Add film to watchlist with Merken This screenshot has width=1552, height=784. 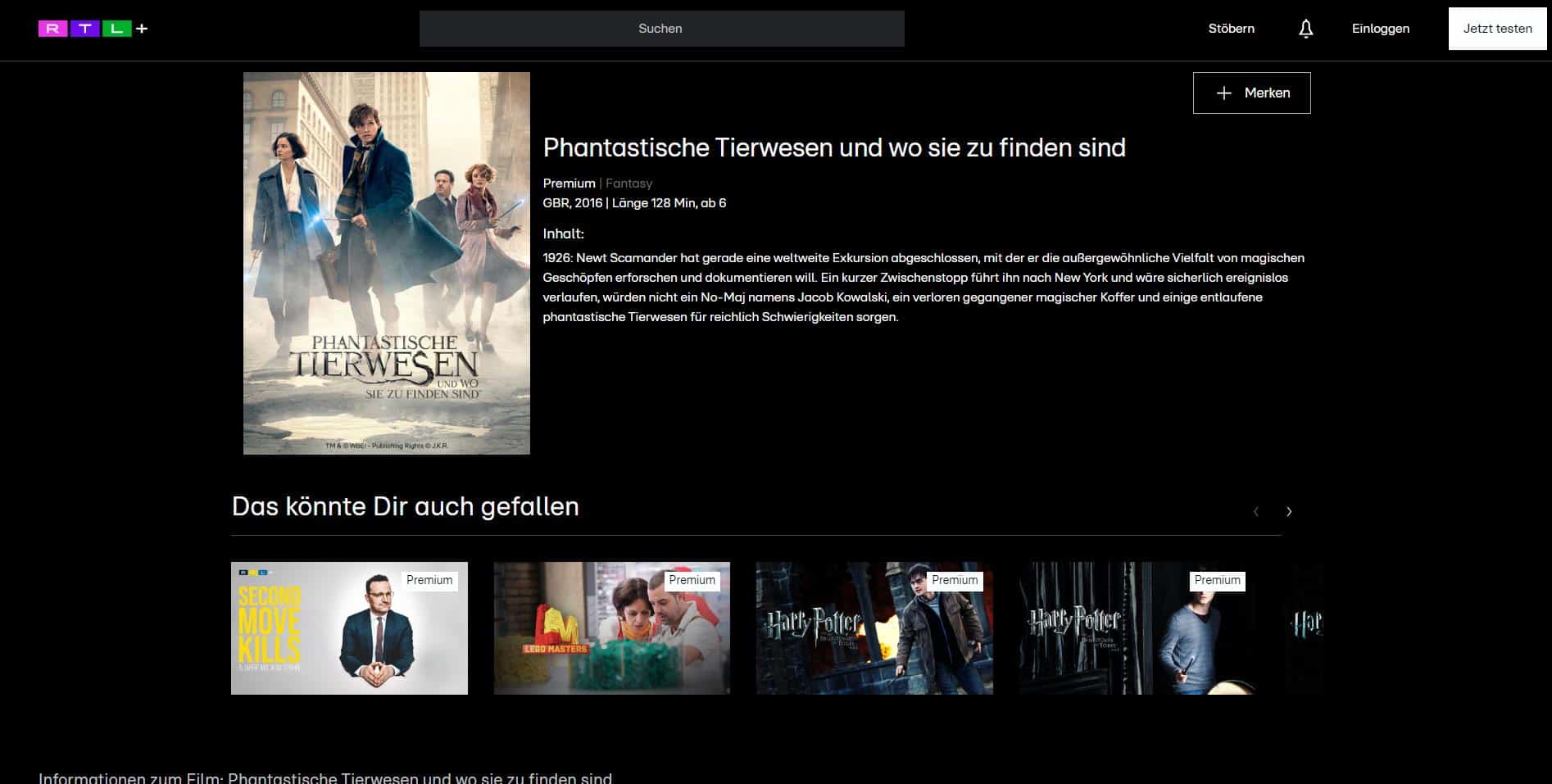tap(1251, 93)
